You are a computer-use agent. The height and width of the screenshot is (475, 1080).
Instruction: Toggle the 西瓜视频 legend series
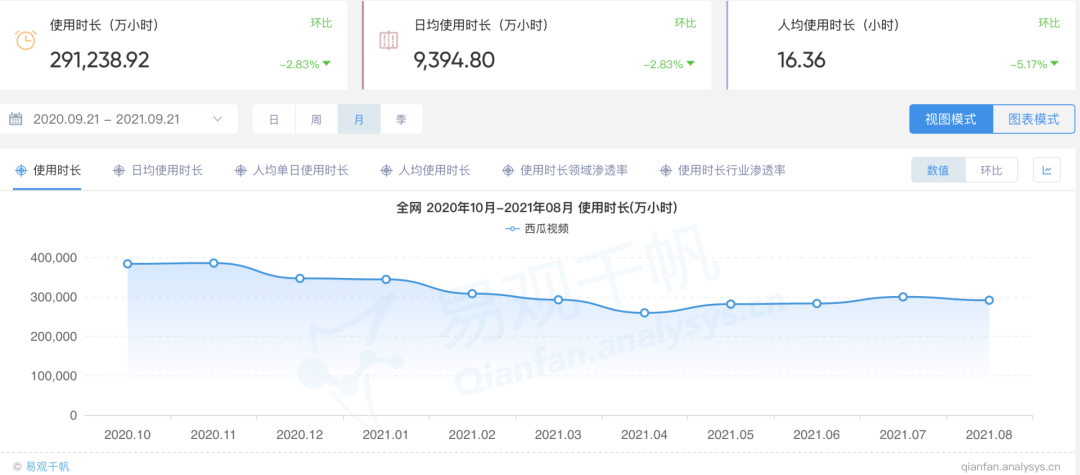(537, 229)
